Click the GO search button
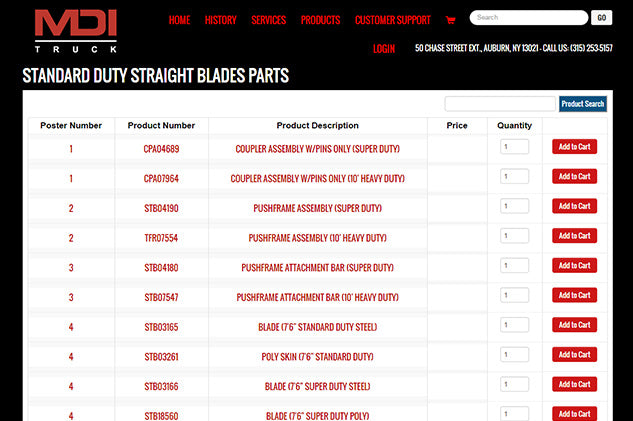This screenshot has height=421, width=633. point(602,18)
